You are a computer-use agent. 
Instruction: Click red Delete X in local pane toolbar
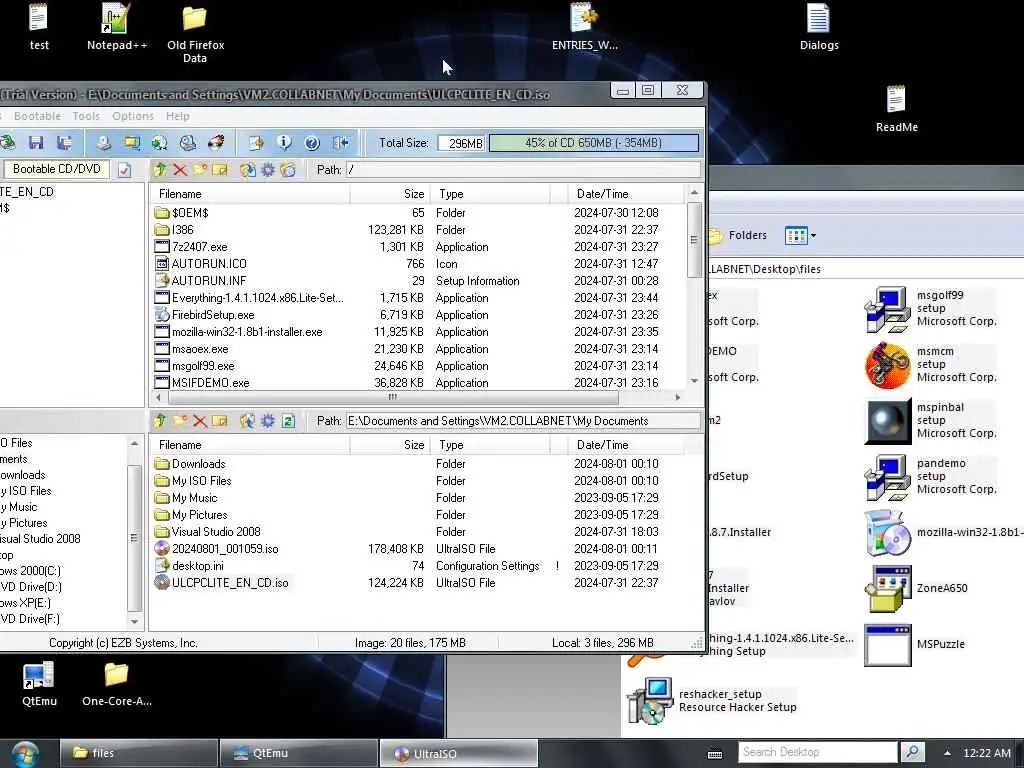click(200, 421)
